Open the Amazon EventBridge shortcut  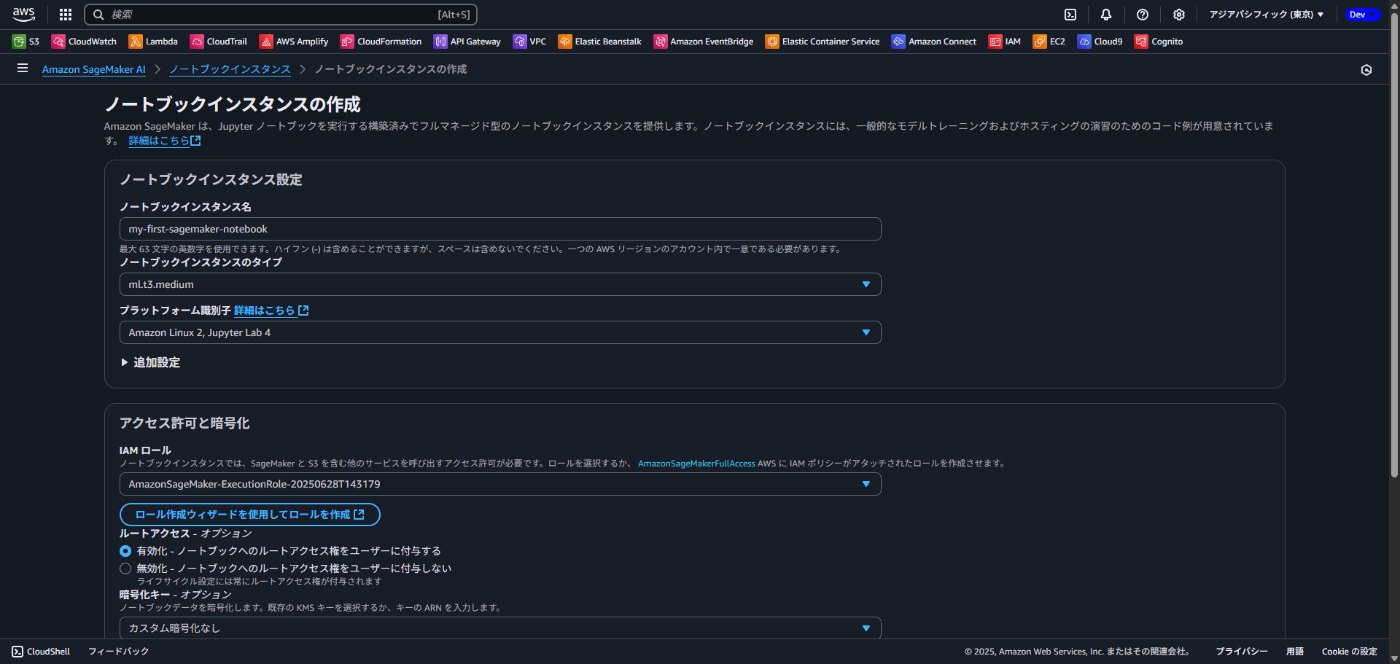704,42
